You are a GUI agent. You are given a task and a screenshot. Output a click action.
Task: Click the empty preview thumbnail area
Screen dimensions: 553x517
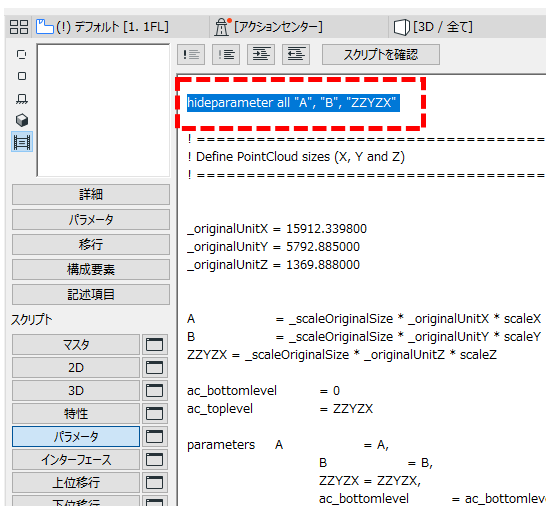pos(103,110)
